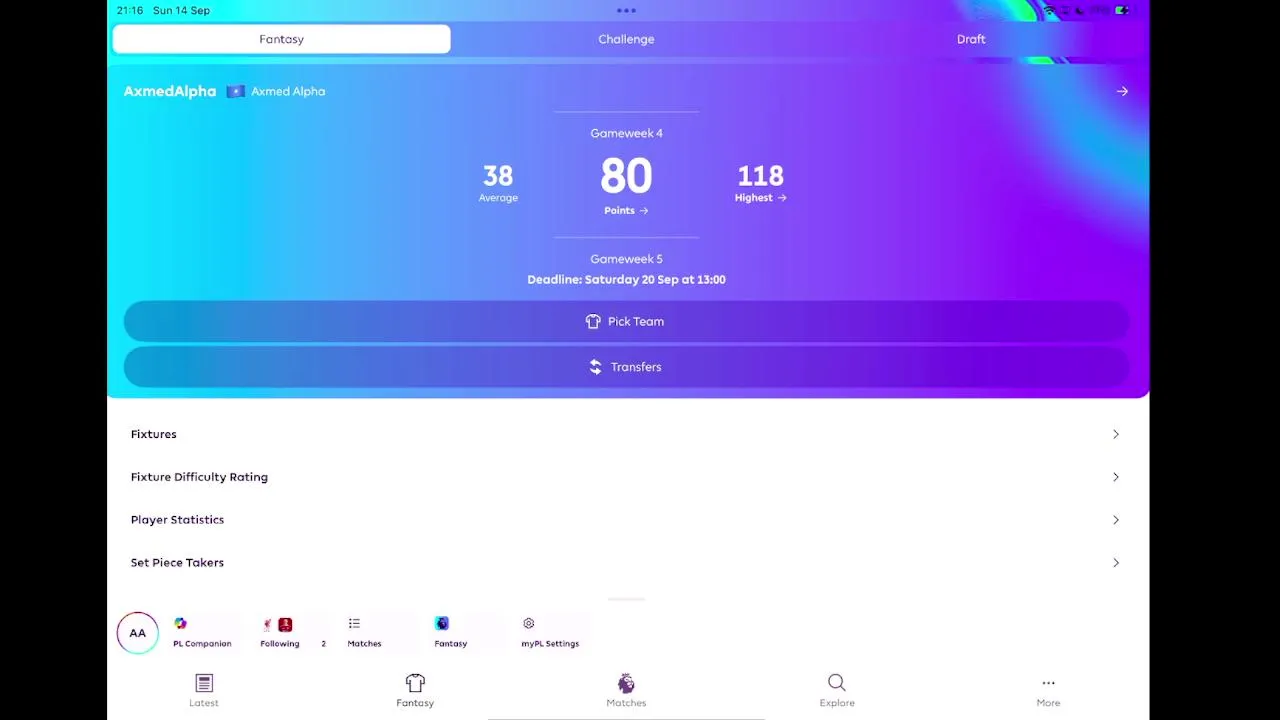Tap the AxmedAlpha team name
The image size is (1280, 720).
click(x=170, y=91)
